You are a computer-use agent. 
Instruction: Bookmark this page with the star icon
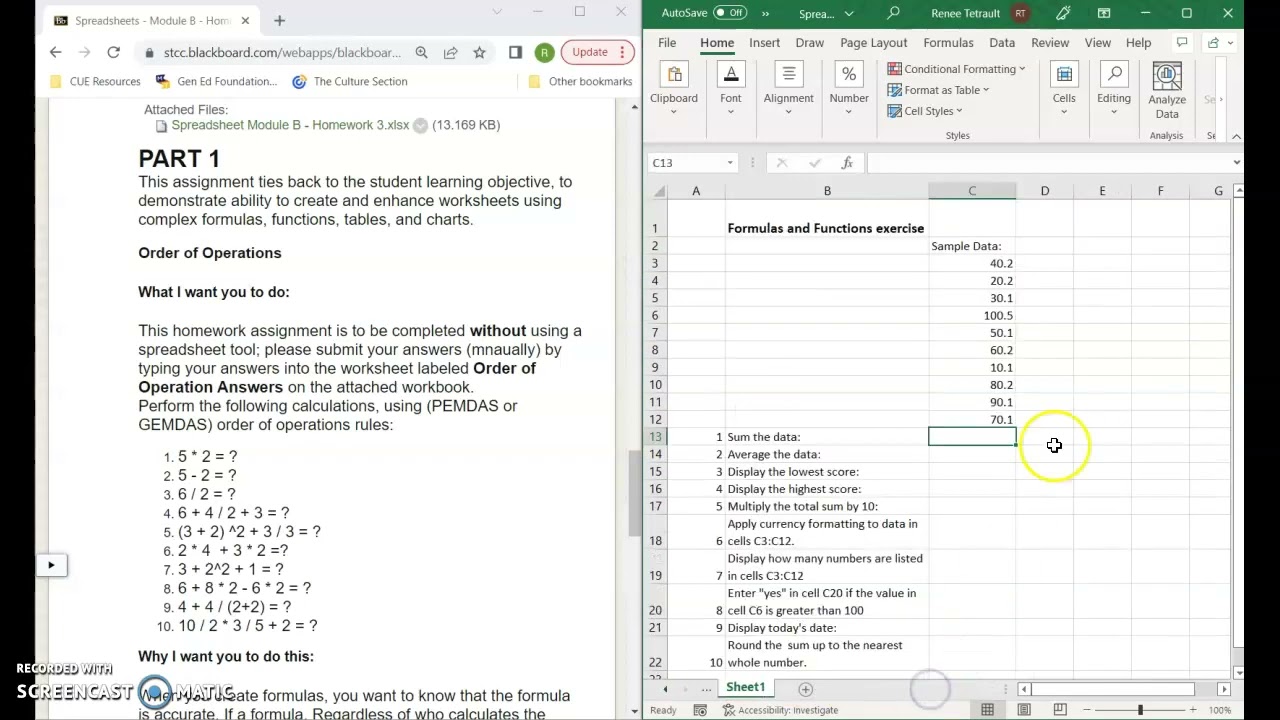click(x=480, y=52)
